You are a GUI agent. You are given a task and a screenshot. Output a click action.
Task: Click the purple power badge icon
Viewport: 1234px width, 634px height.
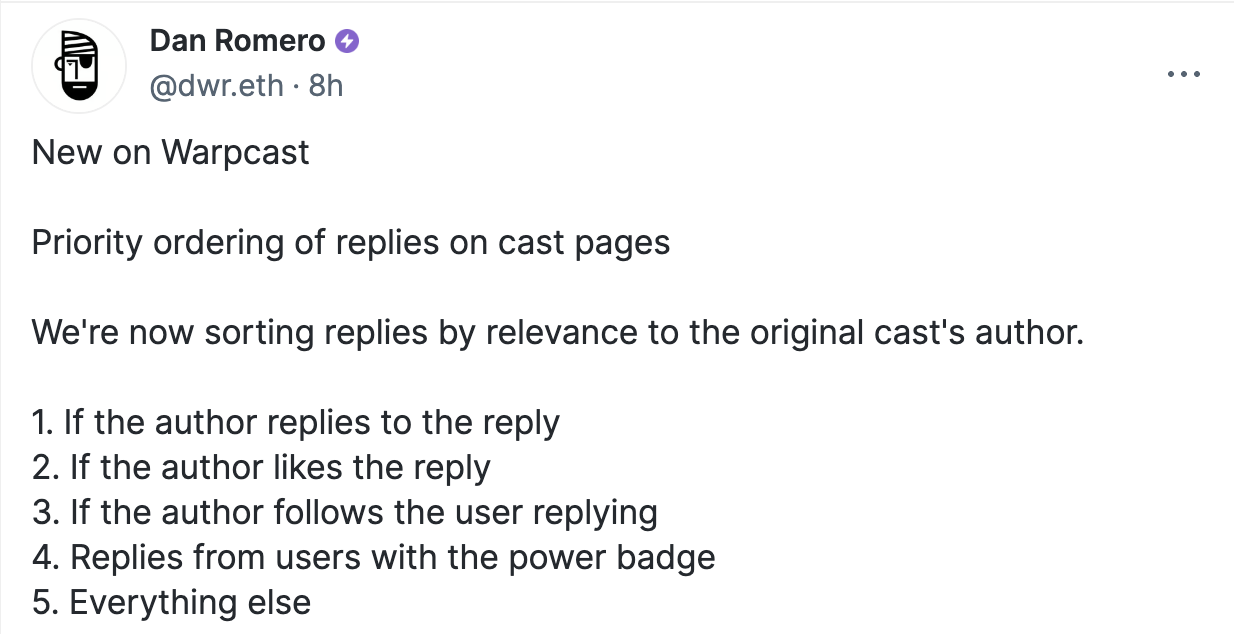coord(348,41)
